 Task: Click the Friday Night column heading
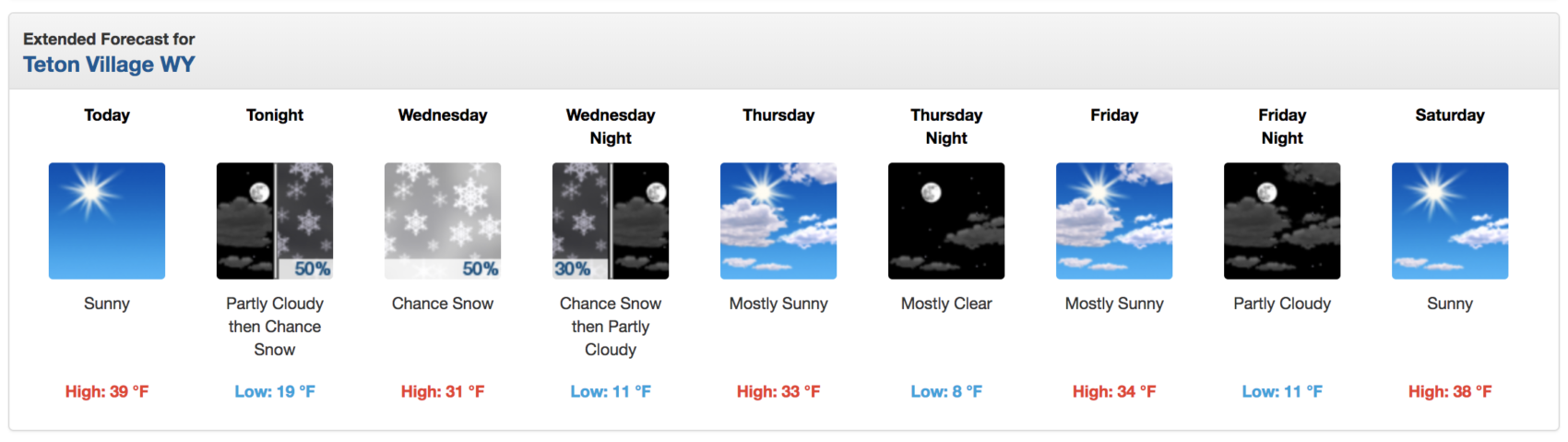1282,126
